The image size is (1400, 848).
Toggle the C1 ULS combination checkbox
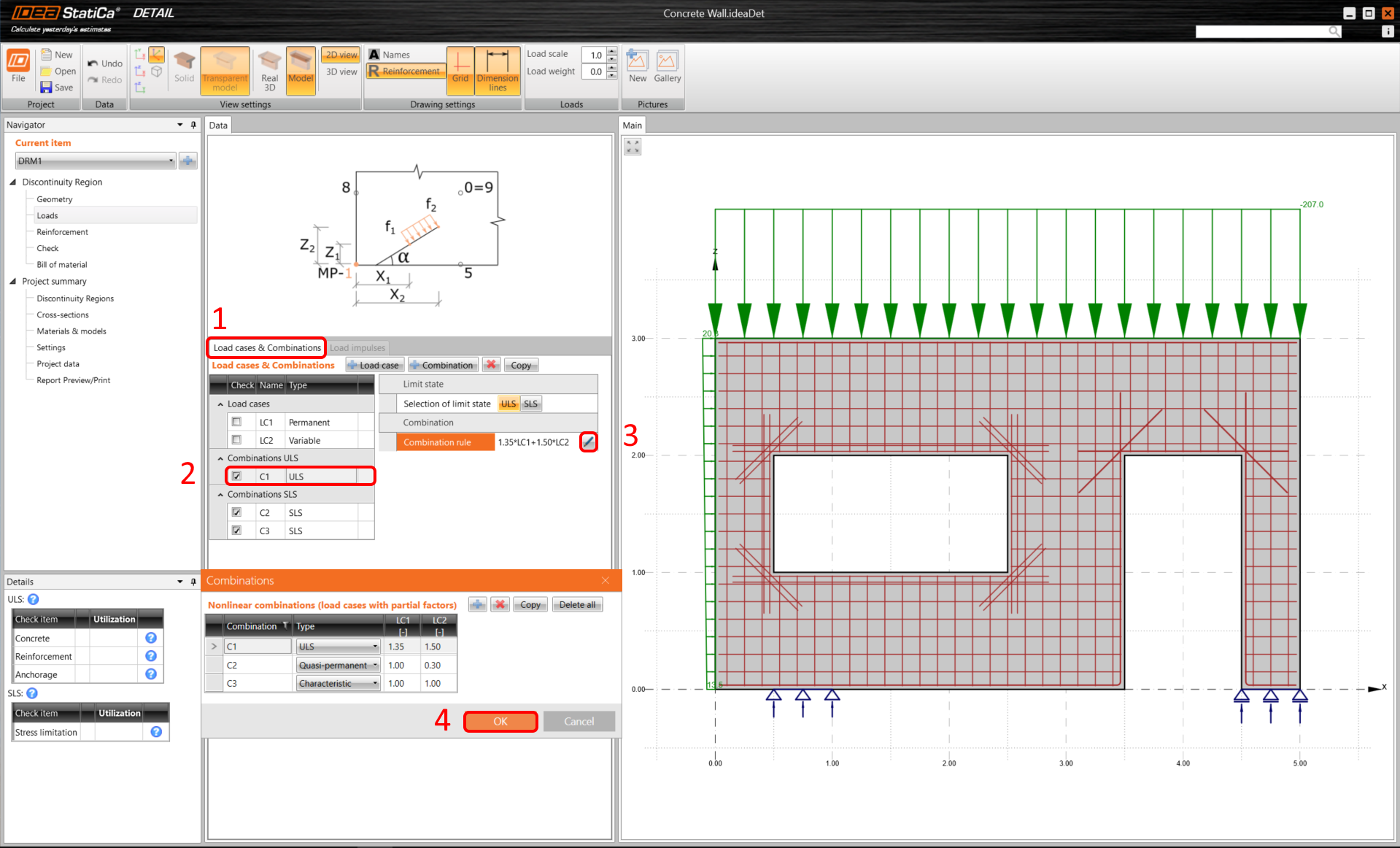coord(236,477)
